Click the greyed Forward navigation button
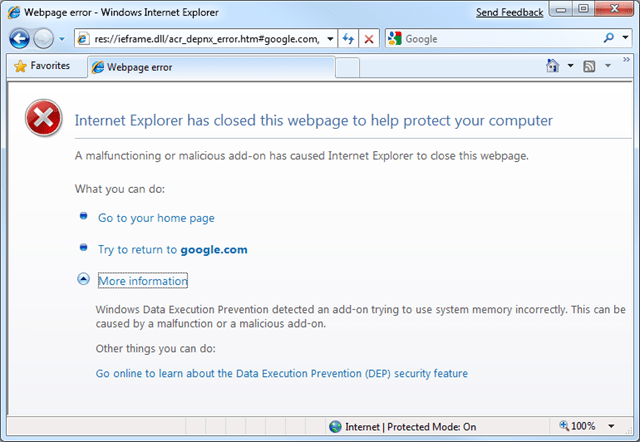 click(x=43, y=39)
